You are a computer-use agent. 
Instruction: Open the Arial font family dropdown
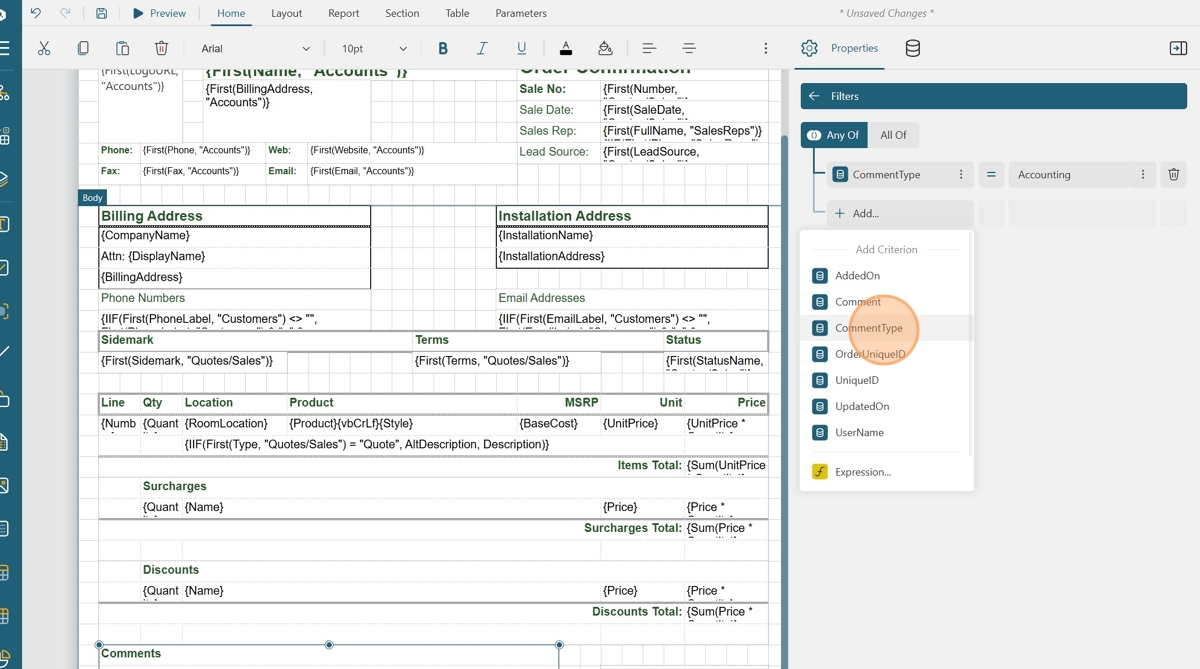coord(255,48)
